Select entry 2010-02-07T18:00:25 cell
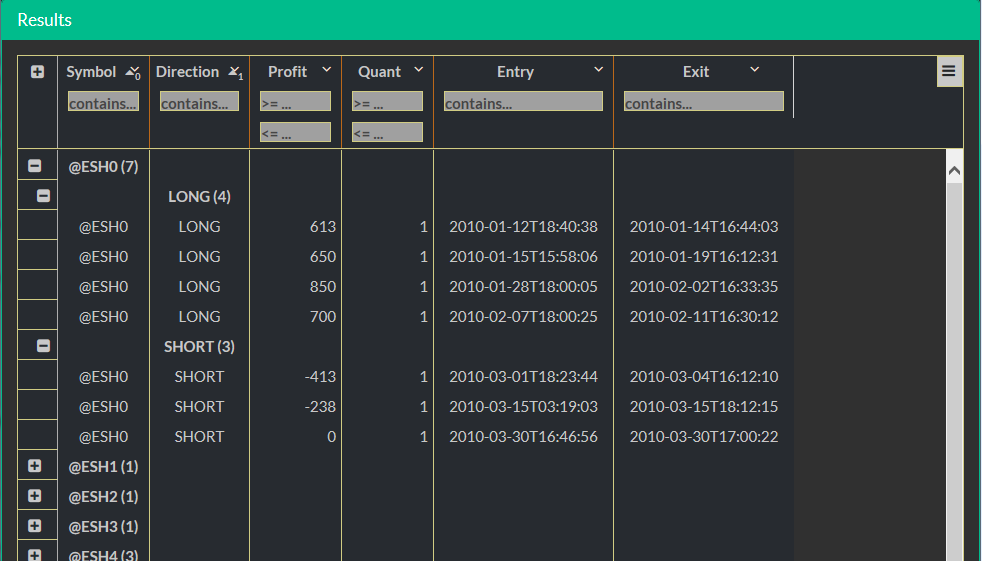This screenshot has width=982, height=561. coord(524,317)
